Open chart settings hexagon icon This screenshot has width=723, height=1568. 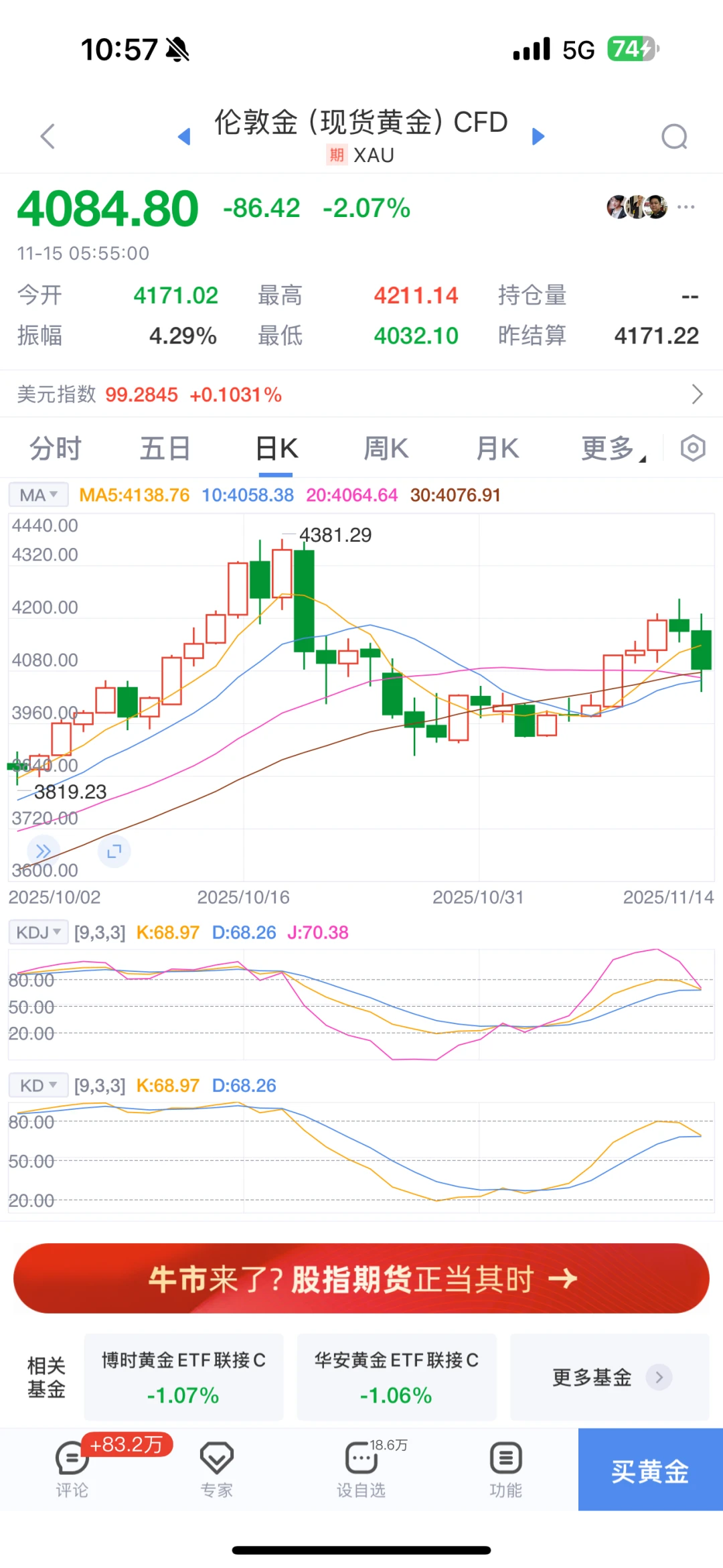693,448
